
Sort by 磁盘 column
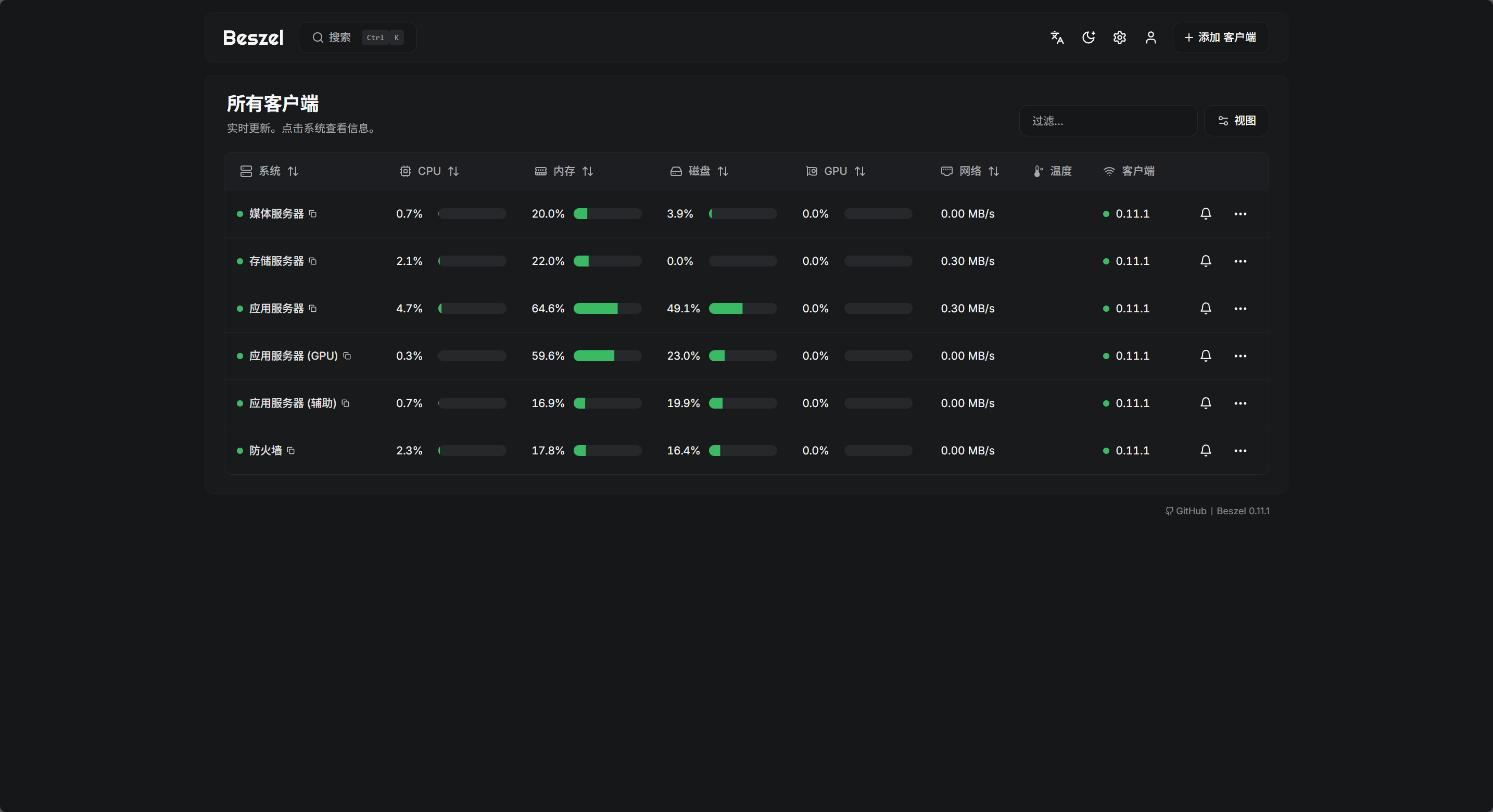(x=699, y=171)
